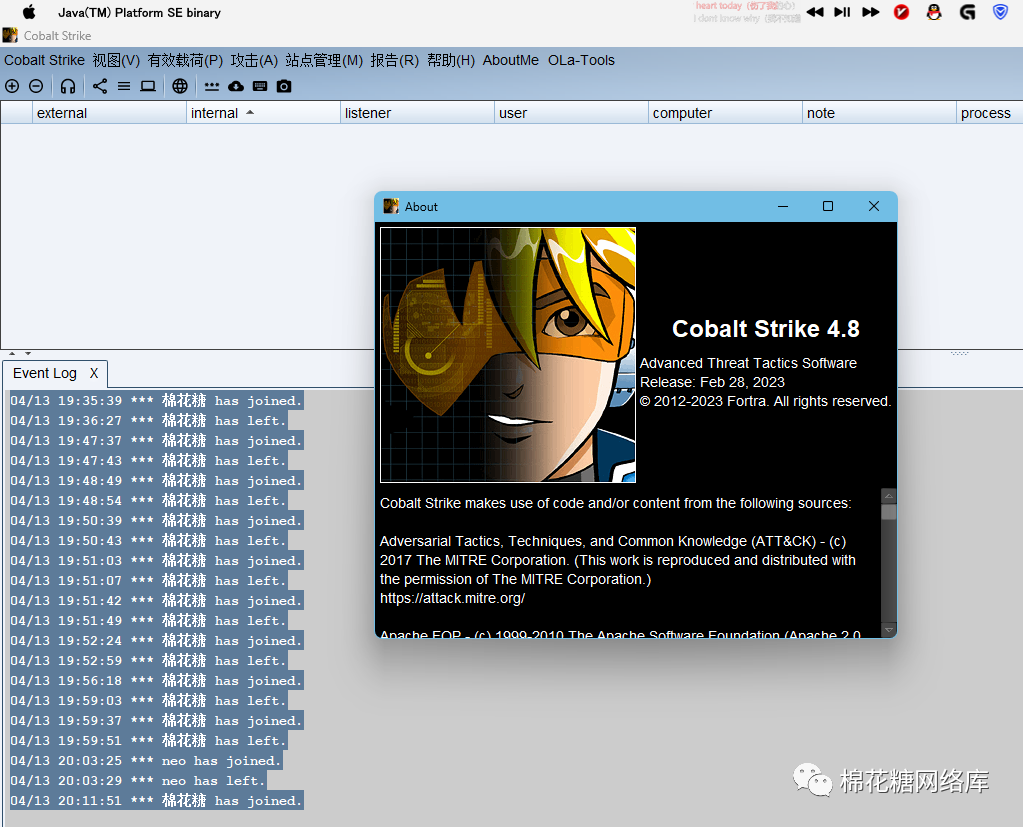This screenshot has height=827, width=1023.
Task: Show targets view via laptop icon
Action: click(x=148, y=86)
